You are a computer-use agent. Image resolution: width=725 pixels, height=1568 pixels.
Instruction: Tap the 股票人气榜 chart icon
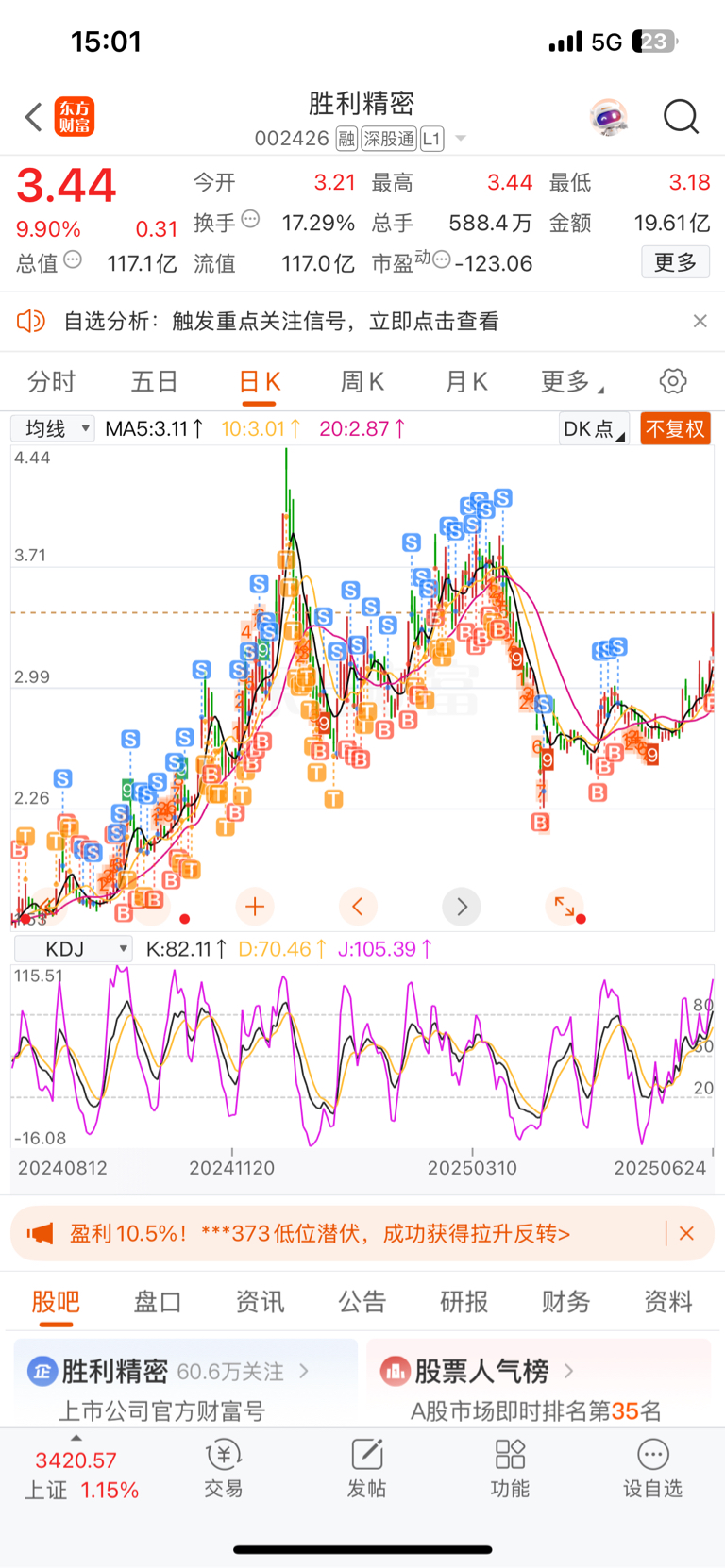(x=395, y=1371)
